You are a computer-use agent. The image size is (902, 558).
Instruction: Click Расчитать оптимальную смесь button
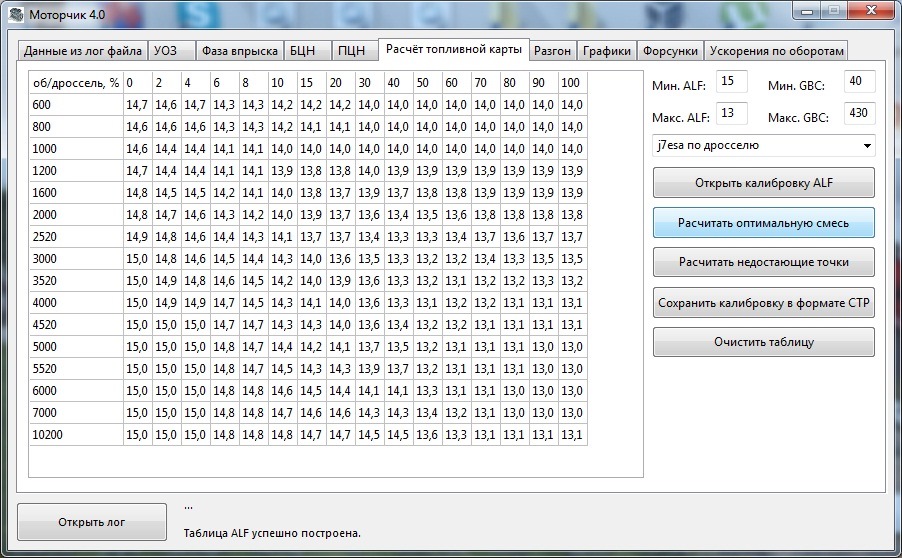click(764, 223)
